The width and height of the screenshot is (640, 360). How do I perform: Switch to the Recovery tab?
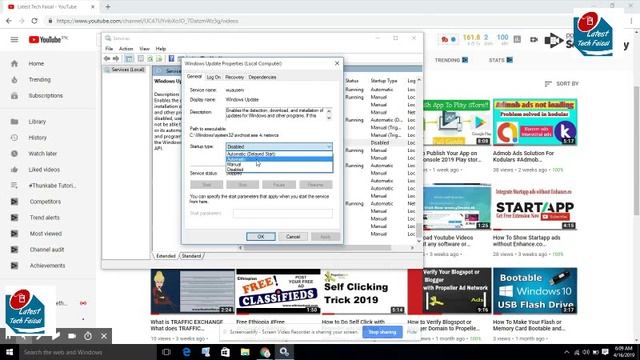tap(234, 77)
